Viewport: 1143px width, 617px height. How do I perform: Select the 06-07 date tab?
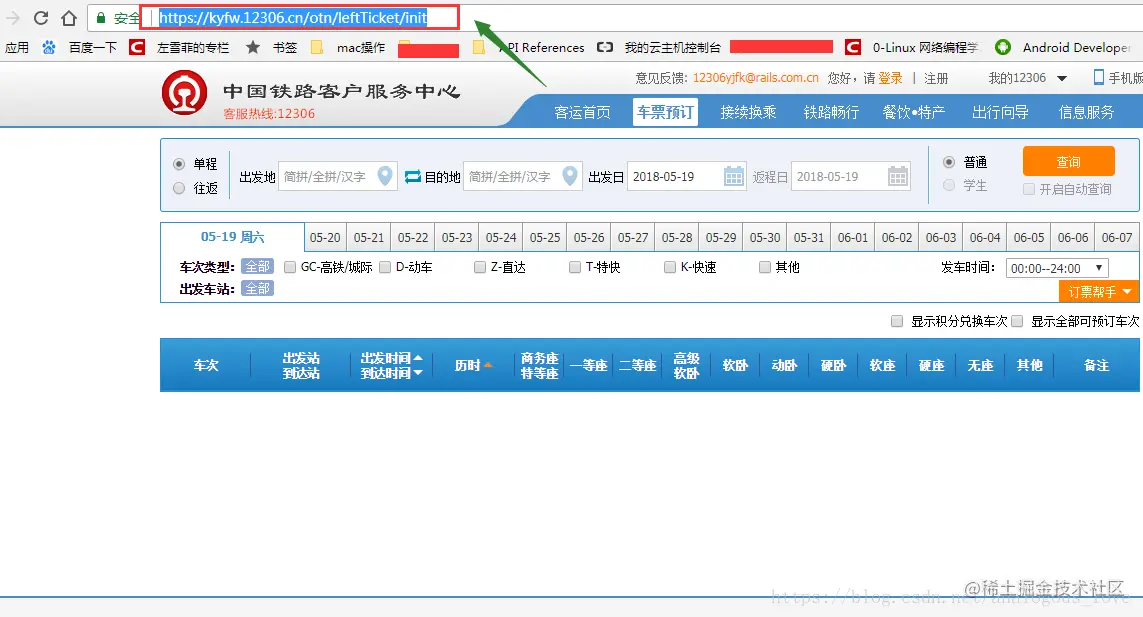click(1117, 237)
